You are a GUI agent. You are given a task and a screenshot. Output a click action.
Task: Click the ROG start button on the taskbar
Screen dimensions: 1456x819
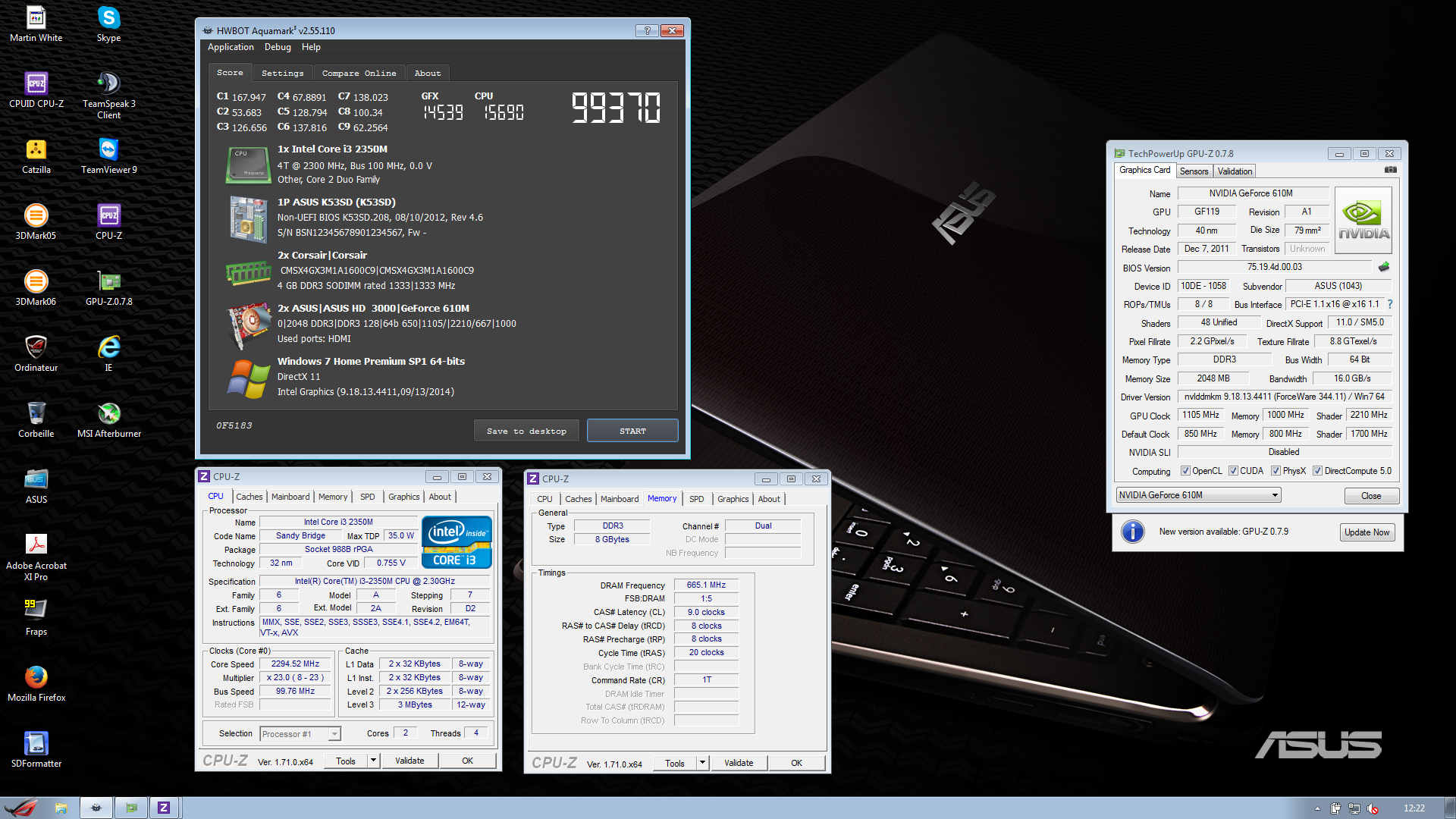coord(21,808)
